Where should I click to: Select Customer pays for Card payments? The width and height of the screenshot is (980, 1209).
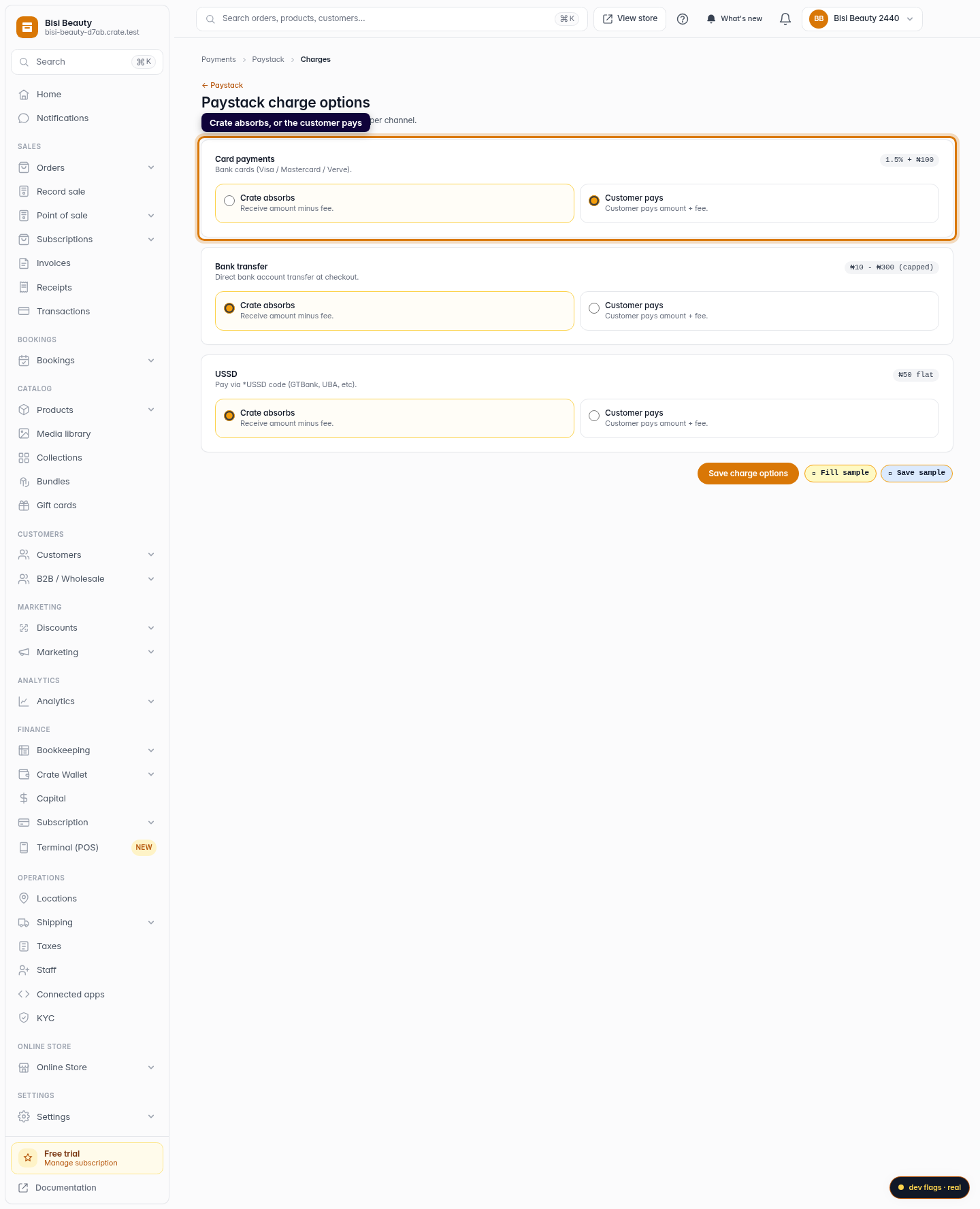[759, 203]
